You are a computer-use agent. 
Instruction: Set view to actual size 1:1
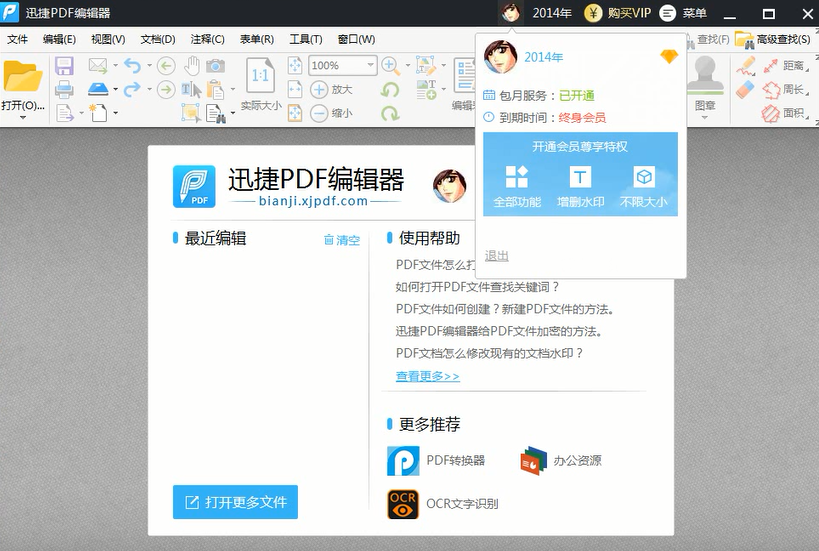point(261,76)
